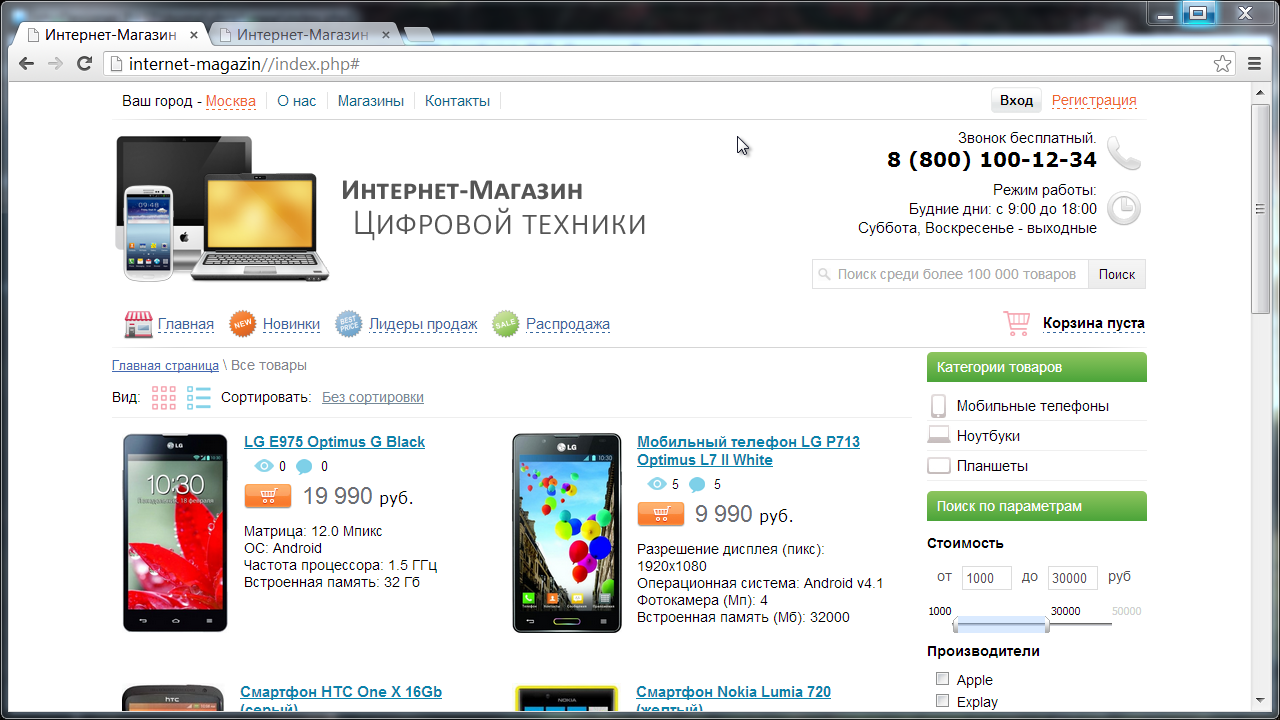The width and height of the screenshot is (1280, 720).
Task: Click the views eye icon of LG P713
Action: 657,484
